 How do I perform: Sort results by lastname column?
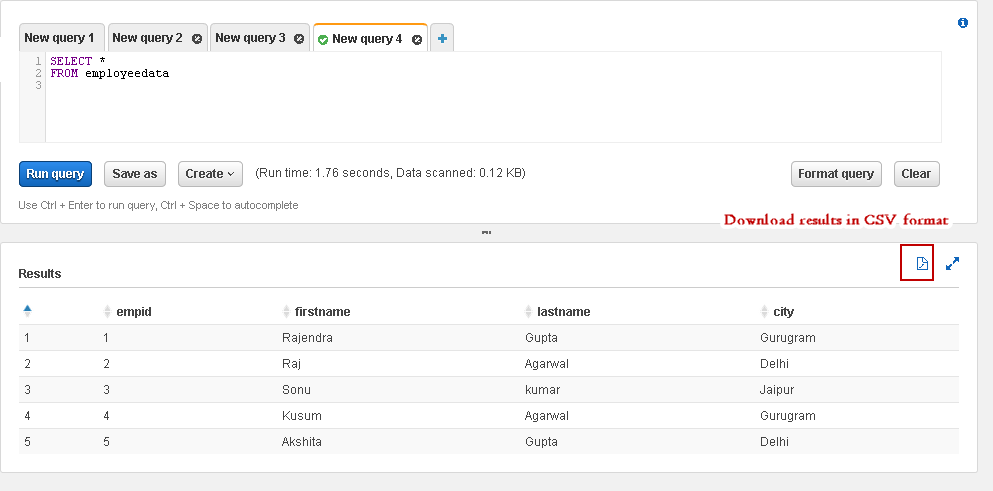click(563, 312)
